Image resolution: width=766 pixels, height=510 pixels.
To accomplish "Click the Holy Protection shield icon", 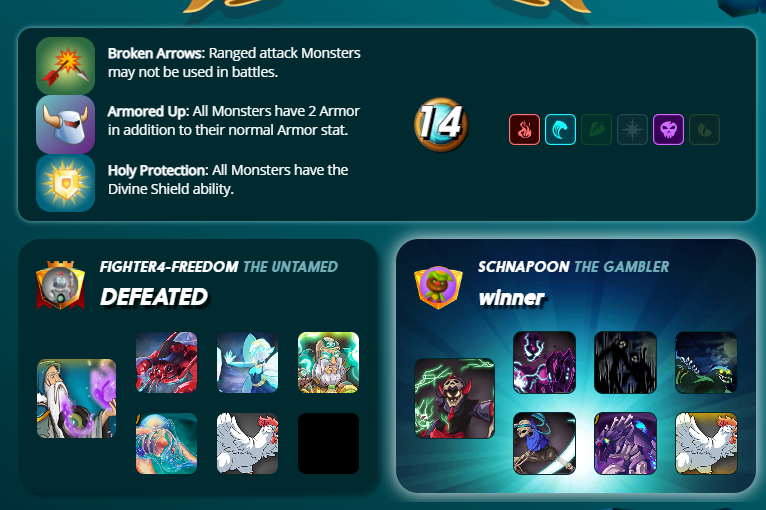I will [65, 183].
